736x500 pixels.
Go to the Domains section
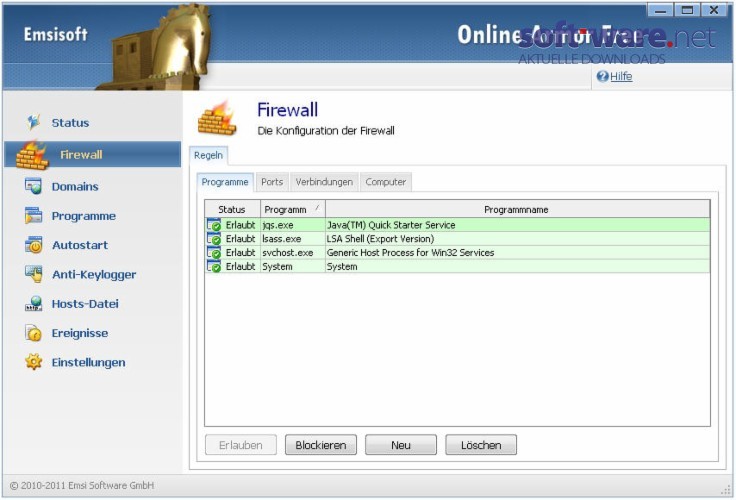point(75,187)
